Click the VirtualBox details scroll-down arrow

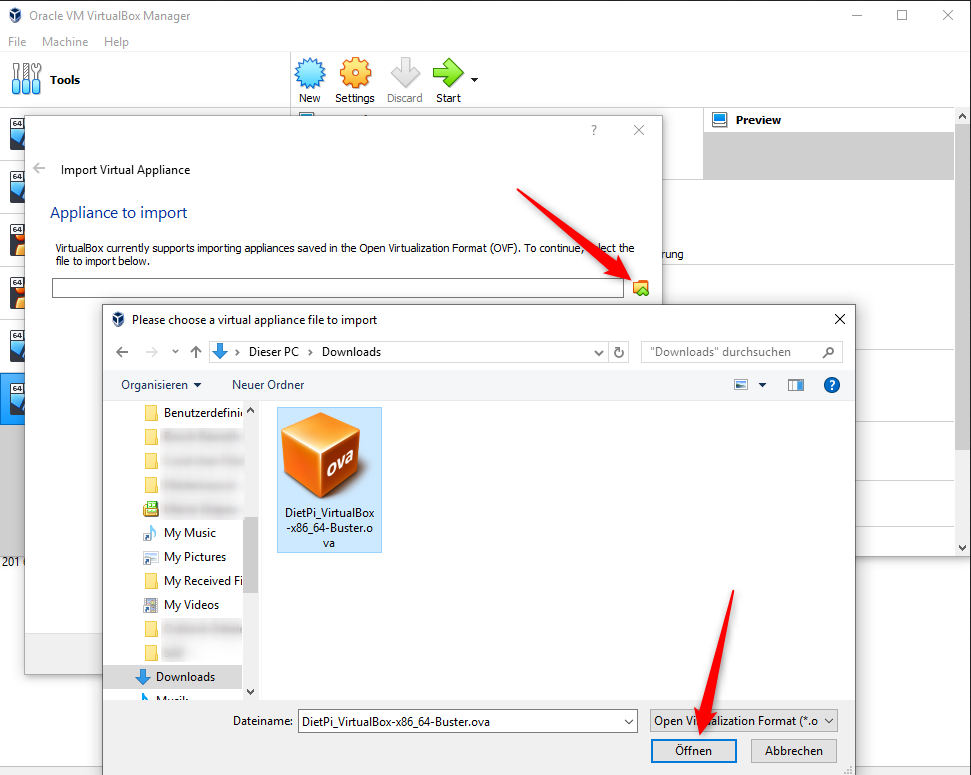(962, 548)
